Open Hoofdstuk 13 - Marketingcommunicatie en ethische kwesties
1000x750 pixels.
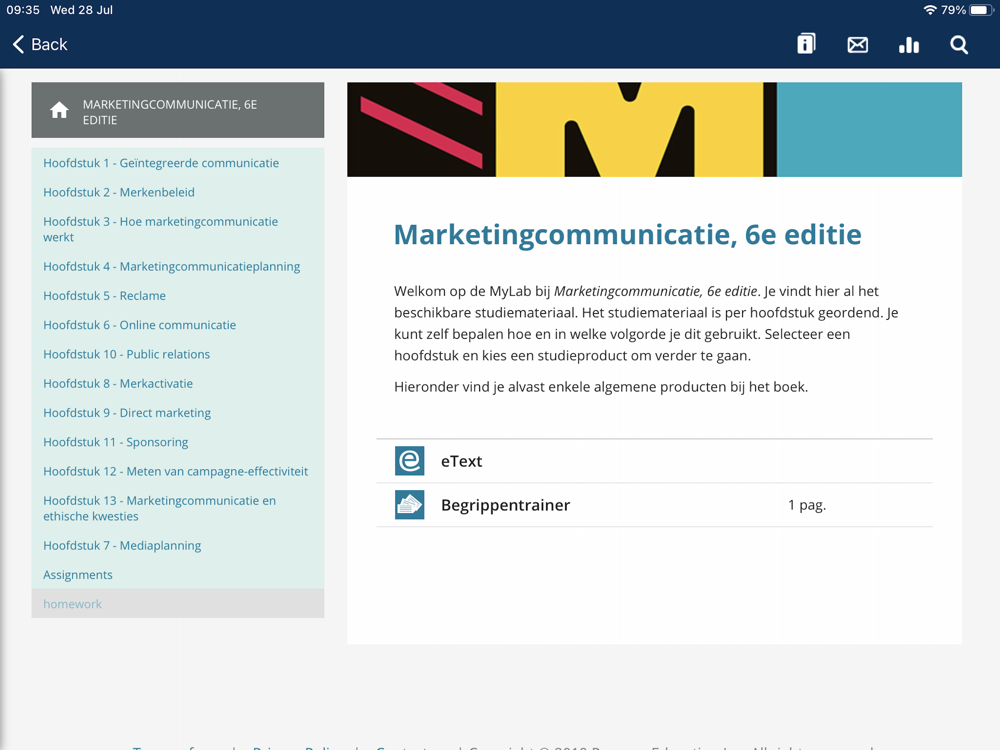[x=159, y=508]
